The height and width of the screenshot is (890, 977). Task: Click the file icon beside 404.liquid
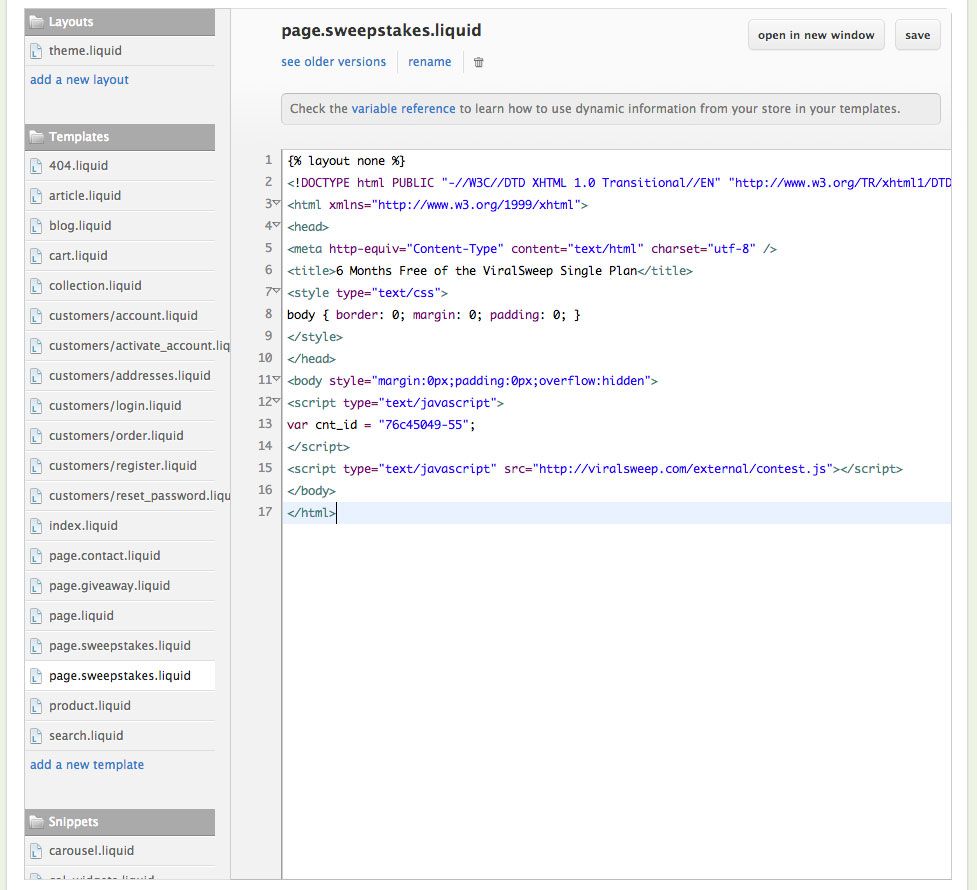36,166
